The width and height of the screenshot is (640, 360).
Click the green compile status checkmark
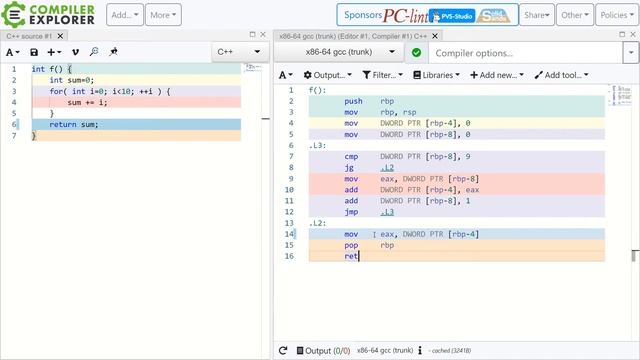click(x=416, y=53)
